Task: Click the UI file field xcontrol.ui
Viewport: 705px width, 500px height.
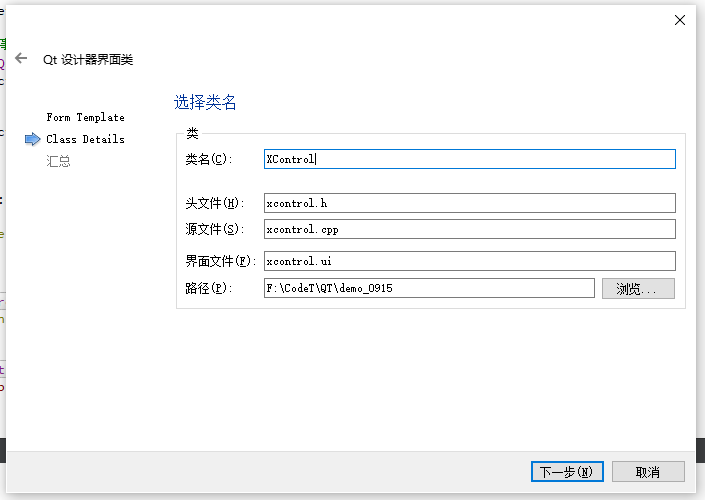Action: point(469,261)
